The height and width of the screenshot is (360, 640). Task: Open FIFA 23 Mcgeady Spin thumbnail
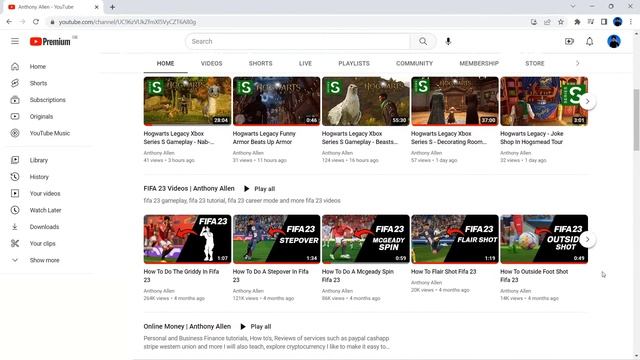pos(365,239)
